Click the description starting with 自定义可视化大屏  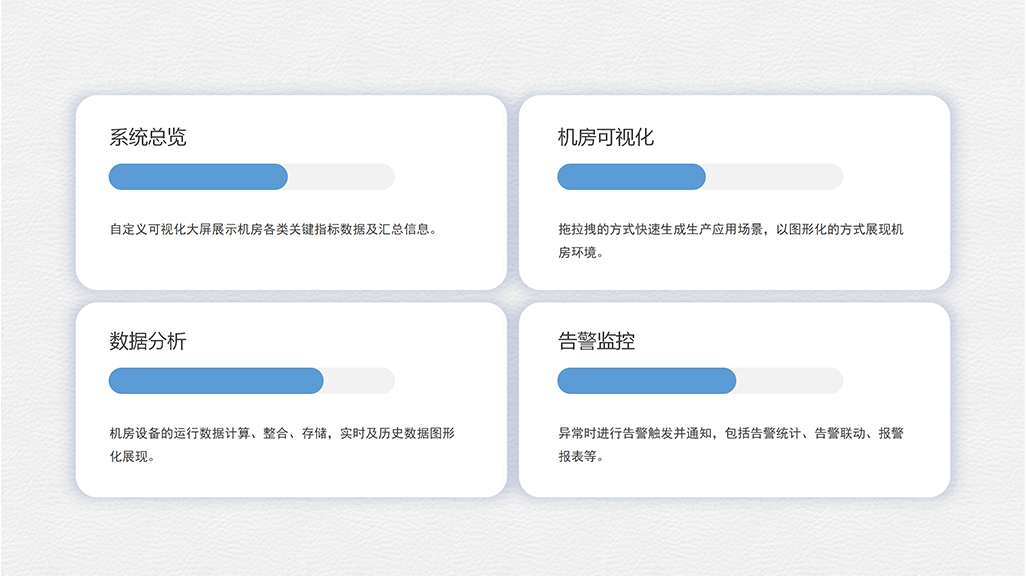pos(273,229)
